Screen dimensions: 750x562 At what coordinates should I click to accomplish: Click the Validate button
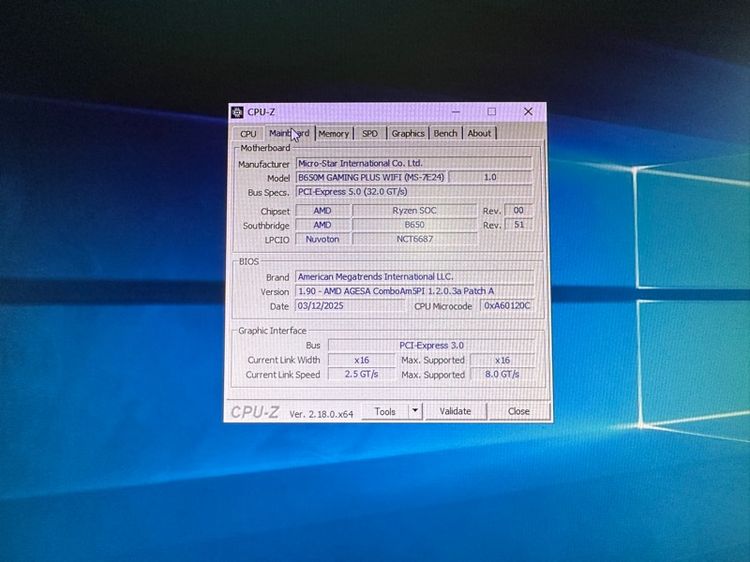[455, 411]
